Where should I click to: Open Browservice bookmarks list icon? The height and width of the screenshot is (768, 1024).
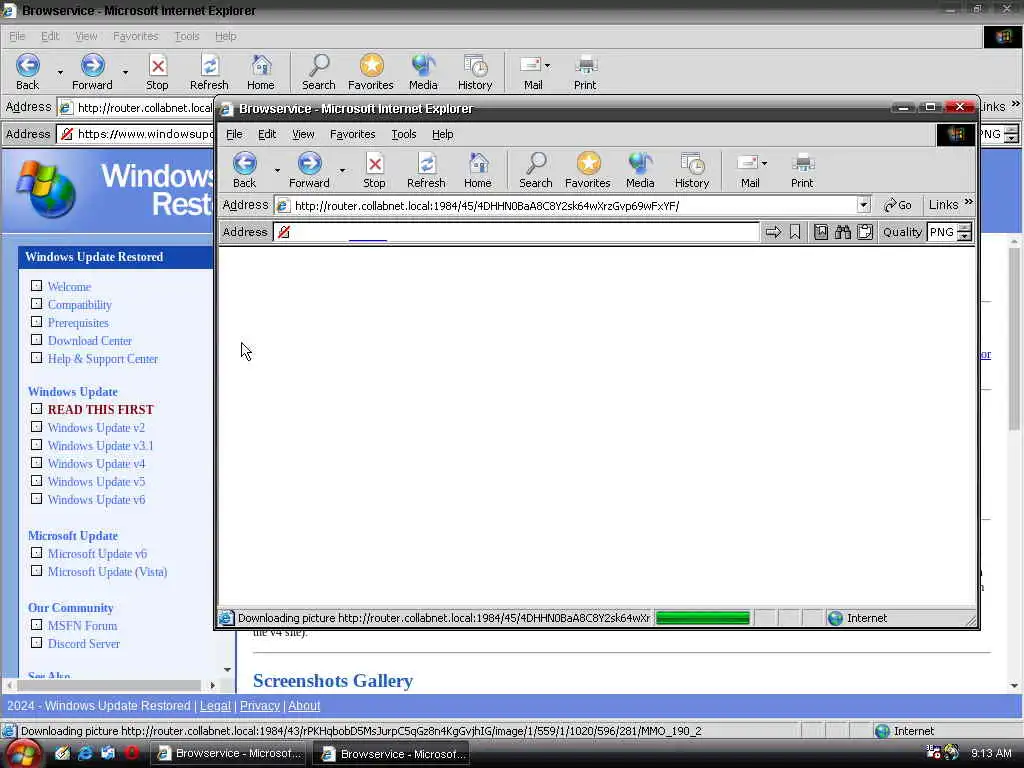(821, 232)
